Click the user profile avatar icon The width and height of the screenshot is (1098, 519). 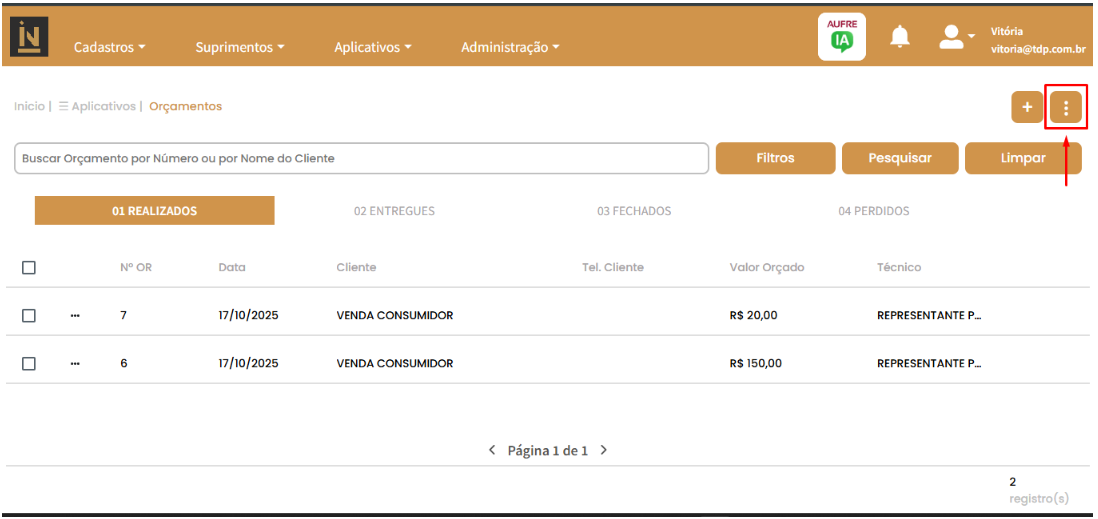[x=951, y=37]
